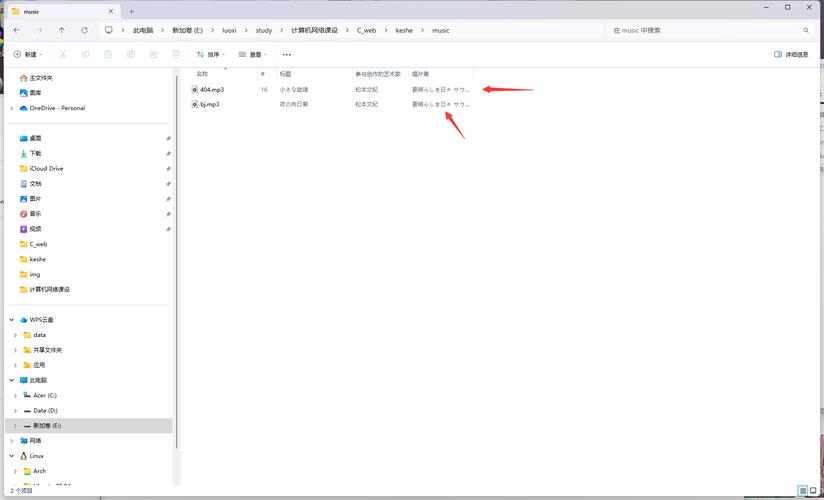The image size is (824, 500).
Task: Click the 404.mp3 file icon
Action: [194, 89]
